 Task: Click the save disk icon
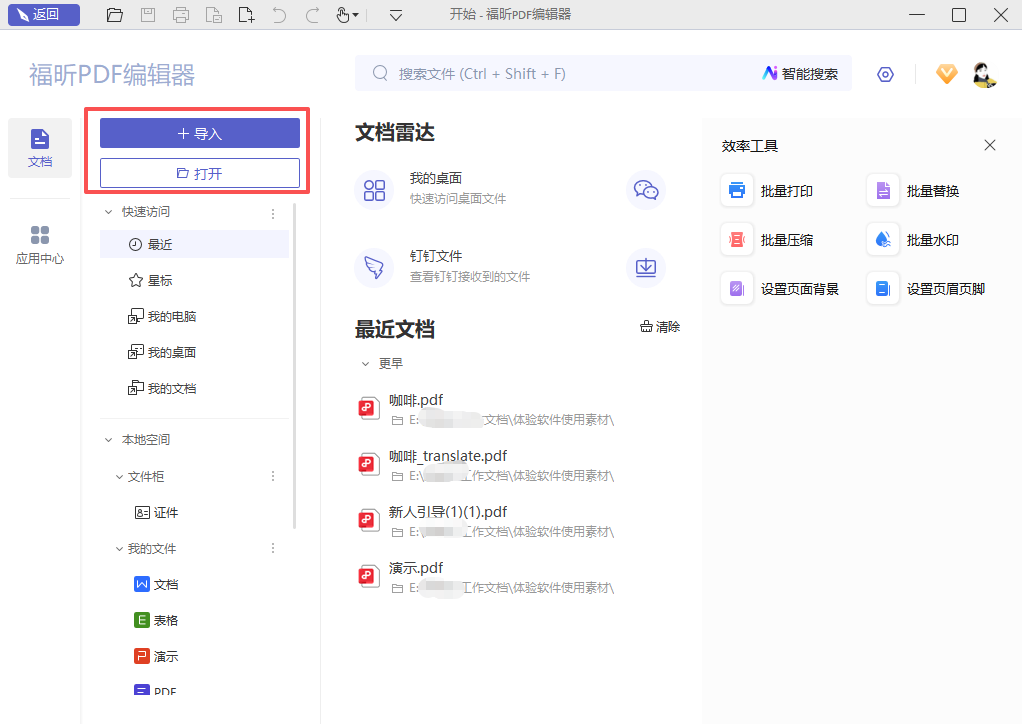coord(148,14)
